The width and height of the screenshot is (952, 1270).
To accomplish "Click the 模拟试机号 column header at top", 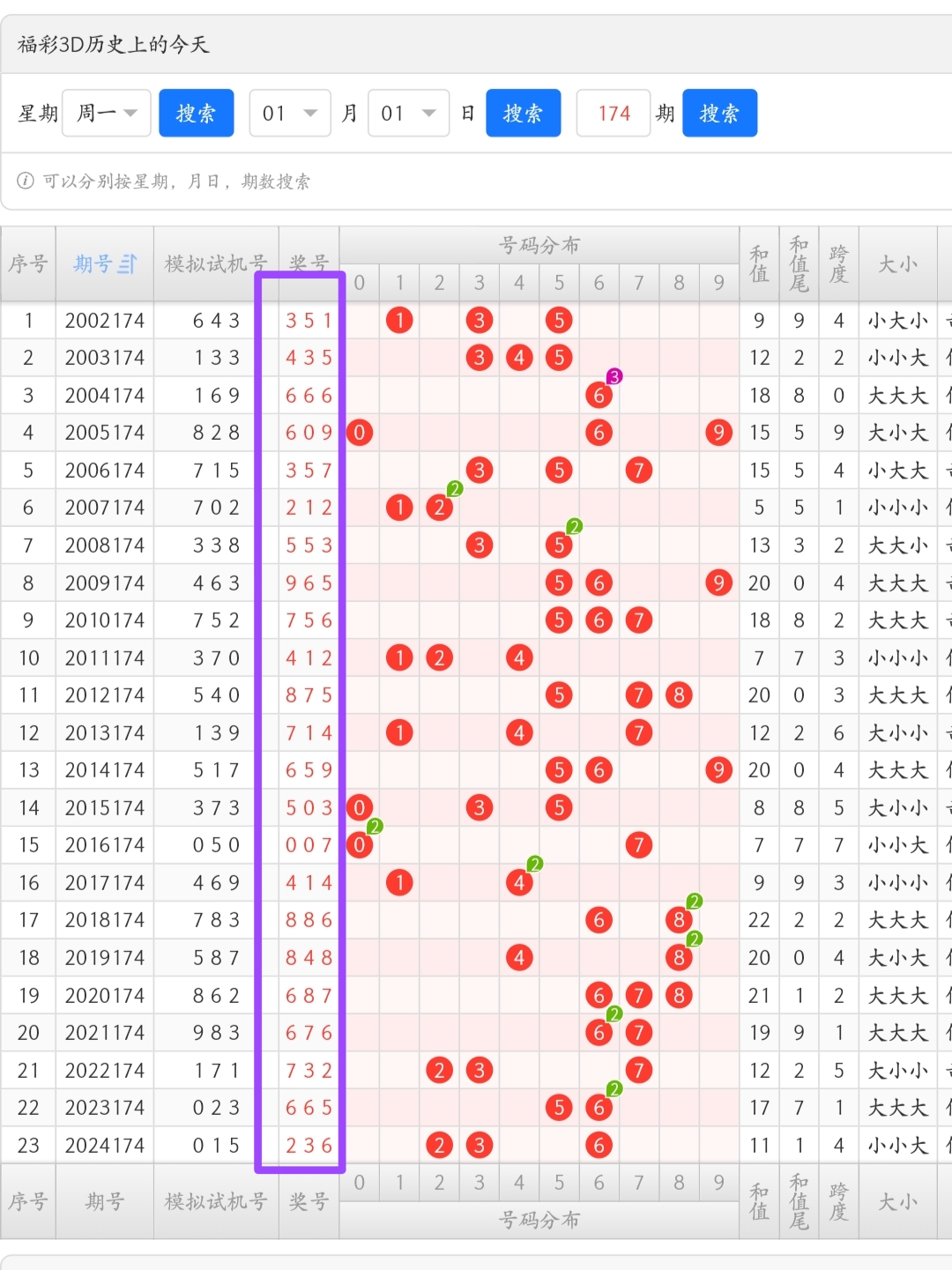I will [x=216, y=264].
